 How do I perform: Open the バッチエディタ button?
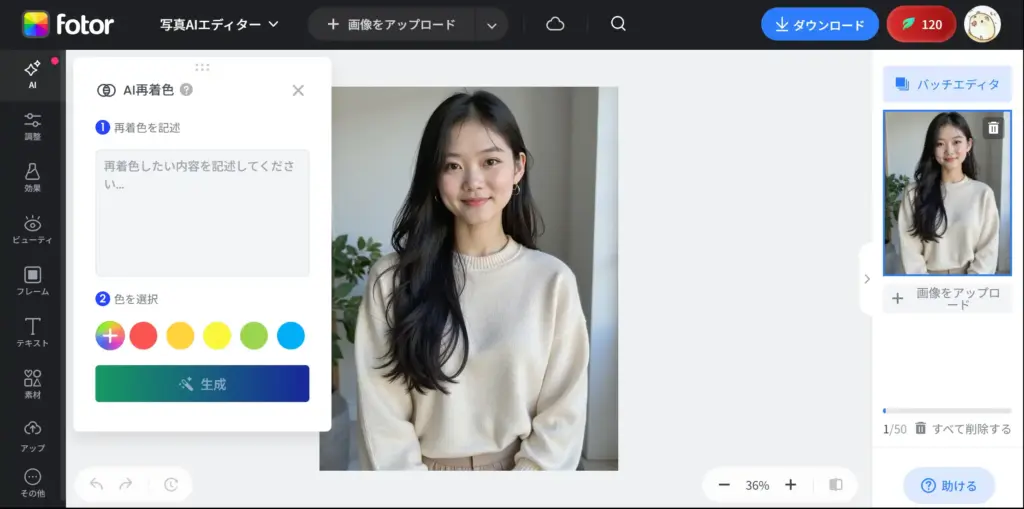tap(947, 84)
